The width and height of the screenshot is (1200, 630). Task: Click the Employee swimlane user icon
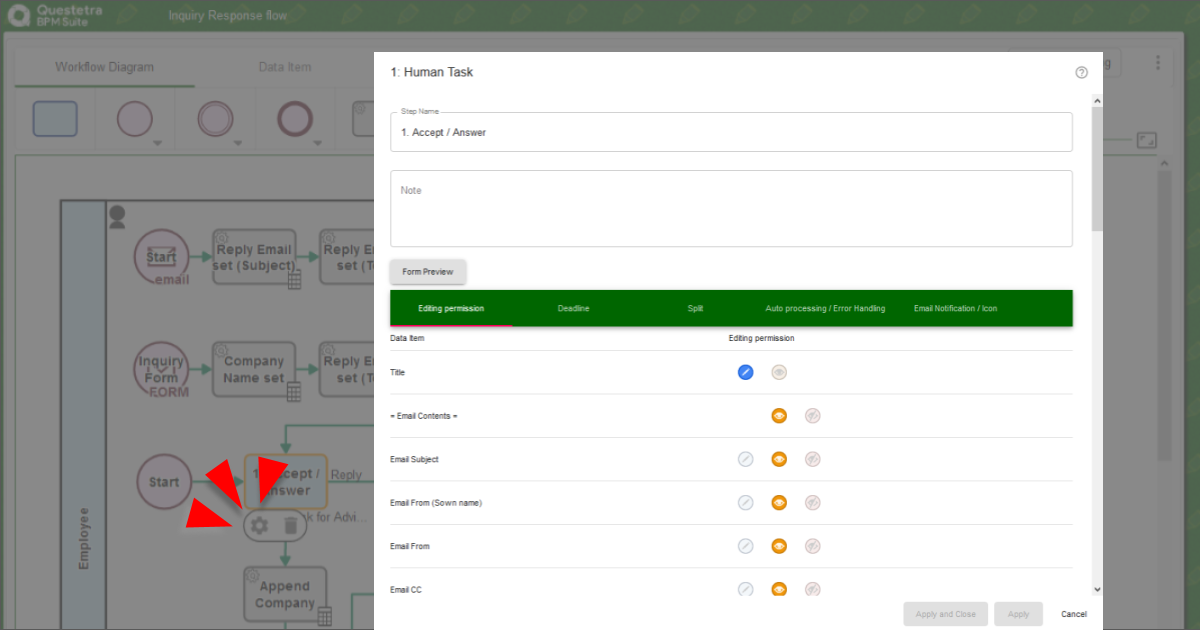[117, 217]
